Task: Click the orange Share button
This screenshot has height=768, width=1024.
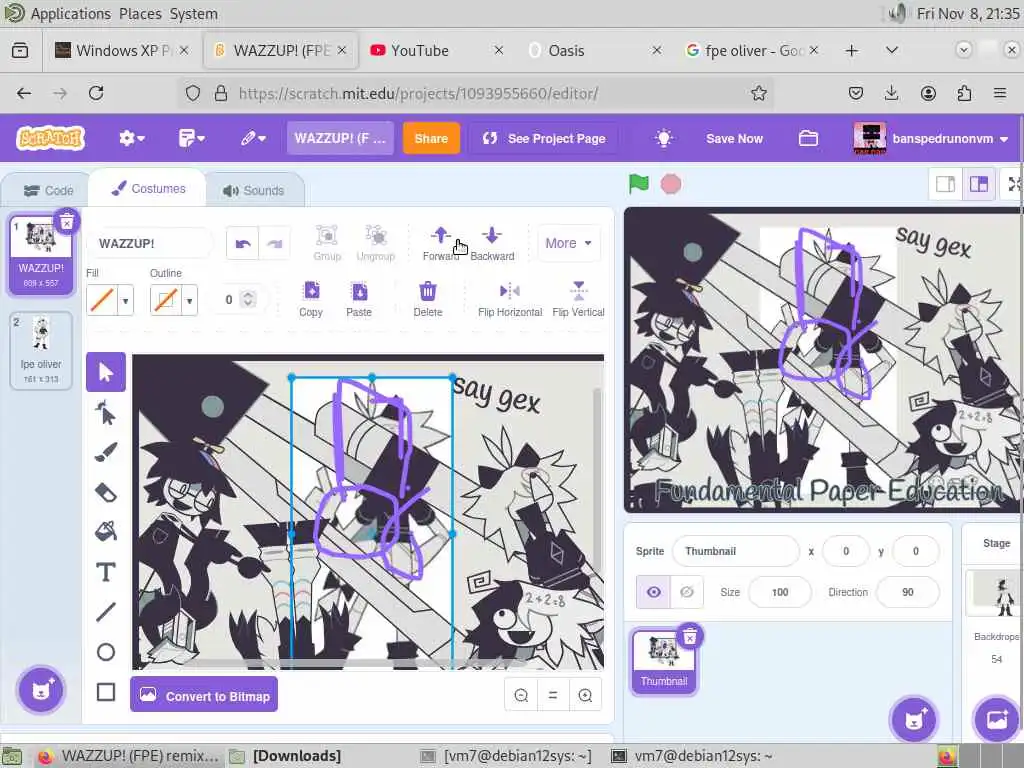Action: (x=431, y=138)
